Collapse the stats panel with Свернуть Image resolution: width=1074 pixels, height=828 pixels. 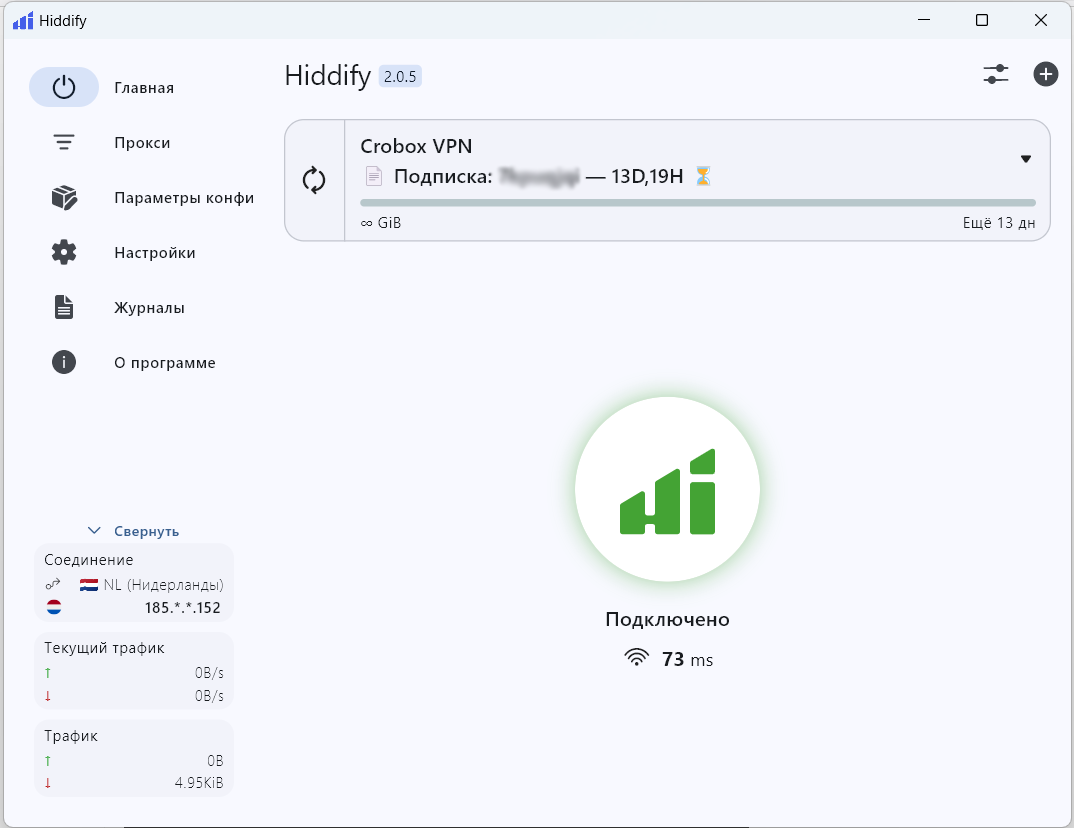[134, 531]
